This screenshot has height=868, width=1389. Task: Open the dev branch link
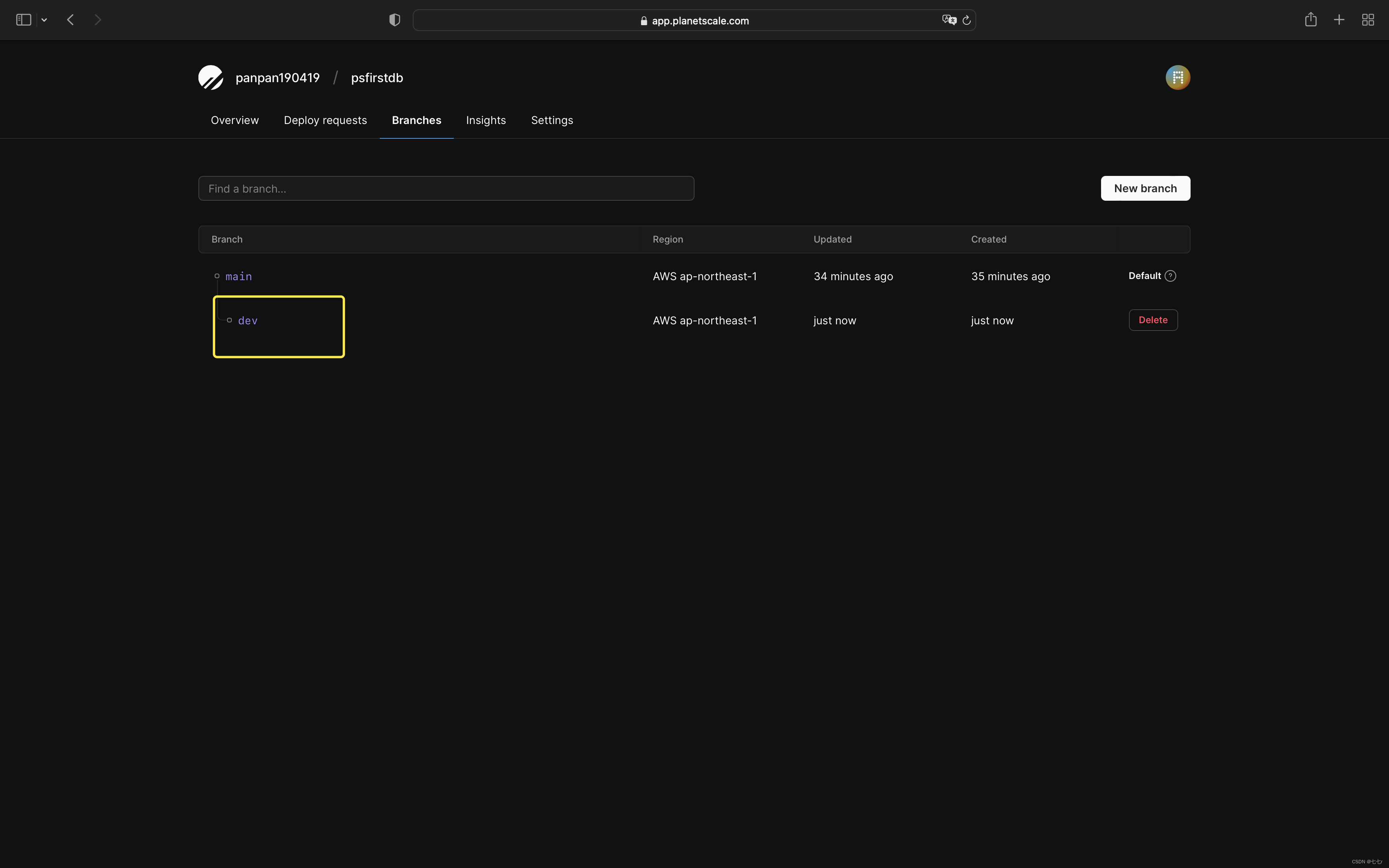248,321
